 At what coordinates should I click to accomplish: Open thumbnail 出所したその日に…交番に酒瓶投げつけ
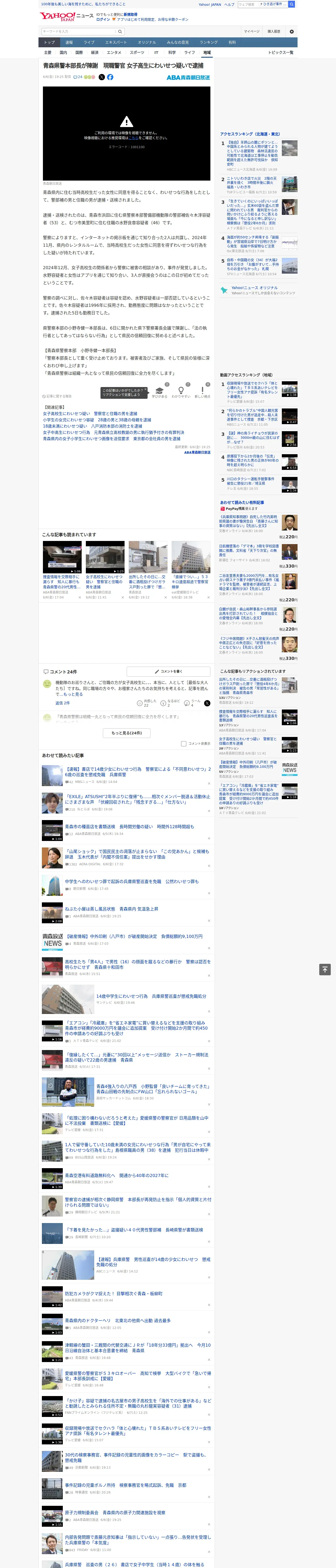point(148,556)
